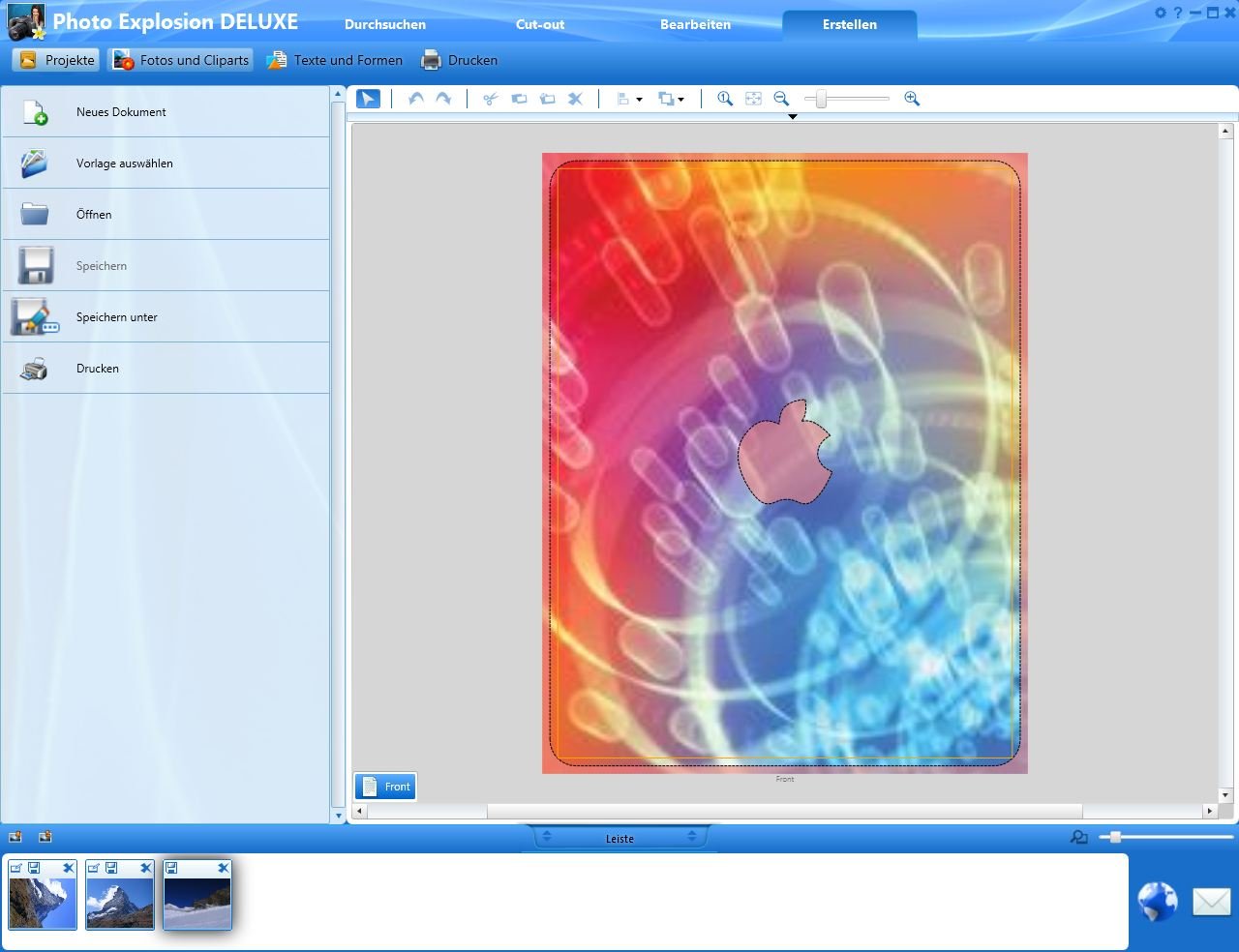Click the globe web sharing icon
1239x952 pixels.
click(1158, 902)
